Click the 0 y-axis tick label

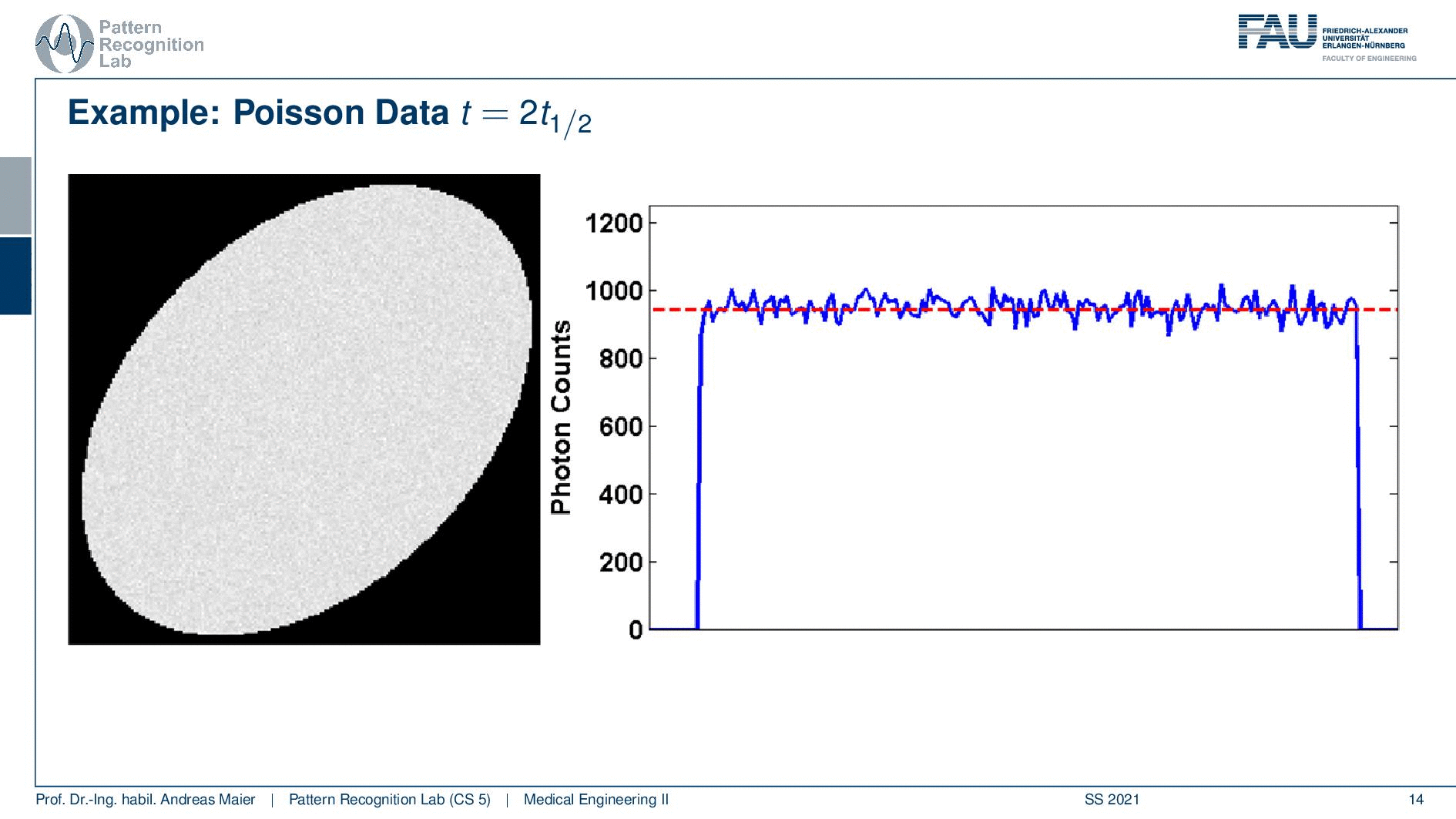coord(636,630)
